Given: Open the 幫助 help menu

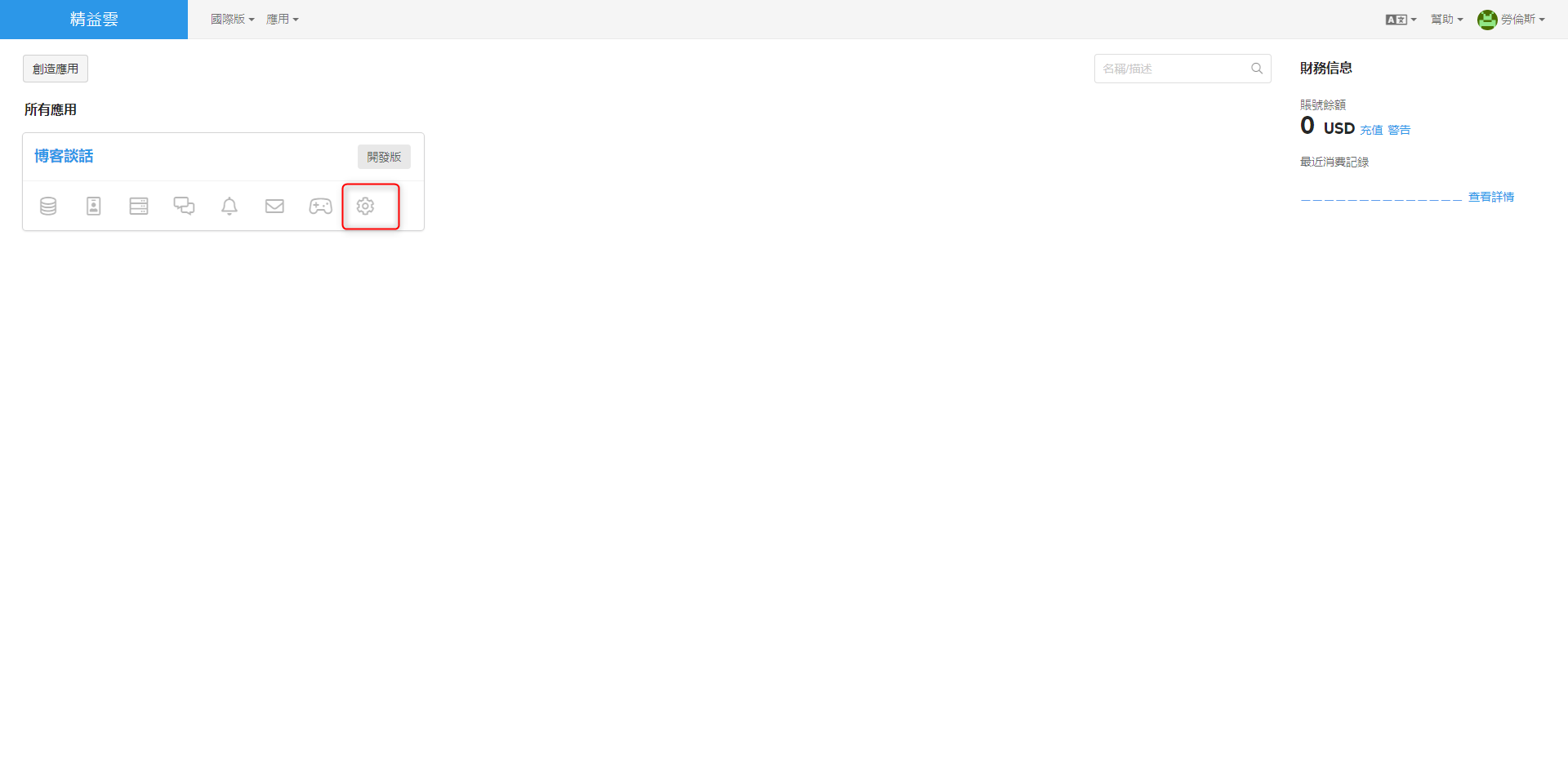Looking at the screenshot, I should [x=1447, y=19].
